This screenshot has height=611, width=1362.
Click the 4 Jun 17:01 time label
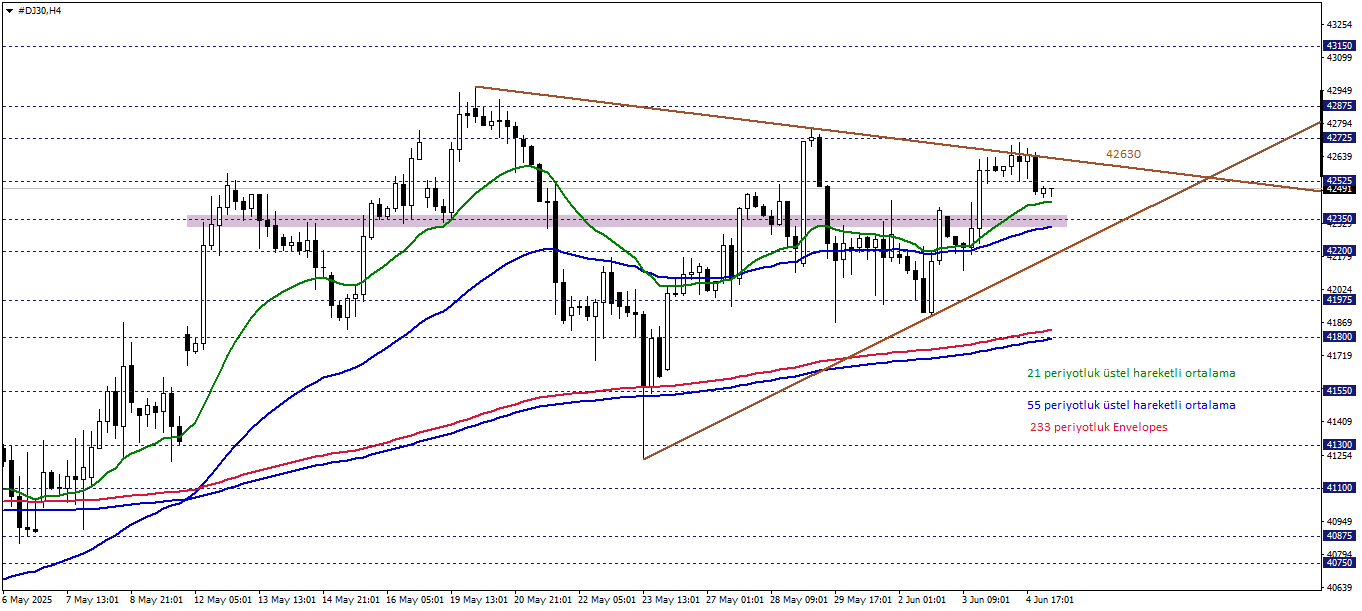tap(1052, 600)
